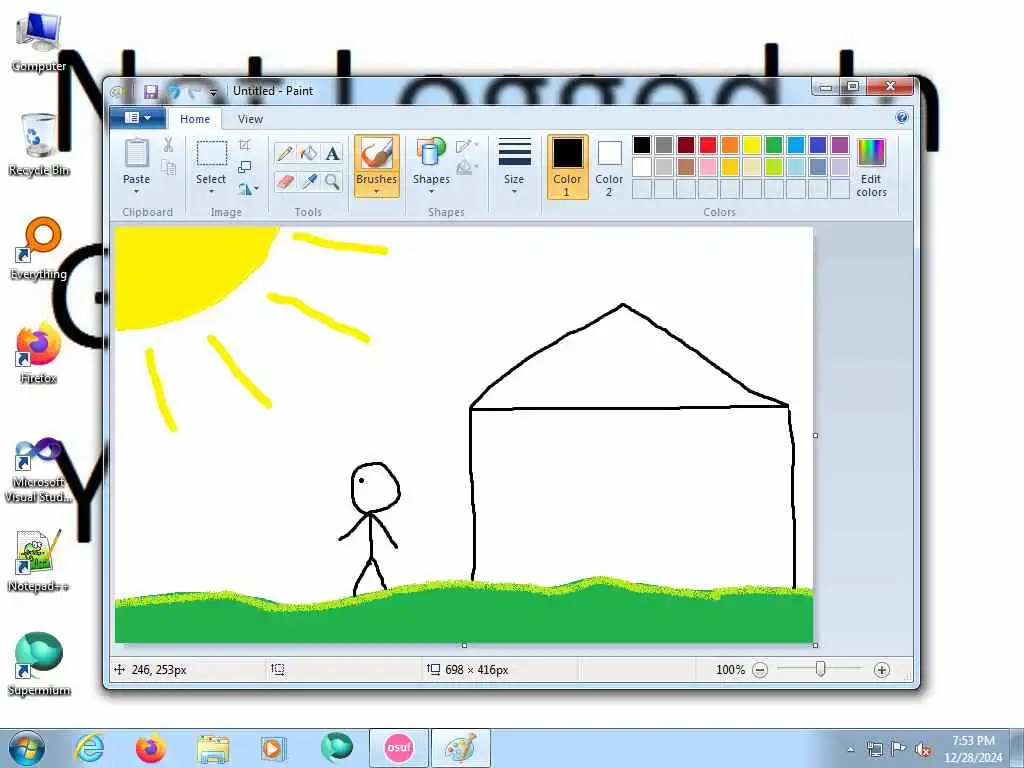1024x768 pixels.
Task: Click the Resize icon in Image group
Action: tap(245, 167)
